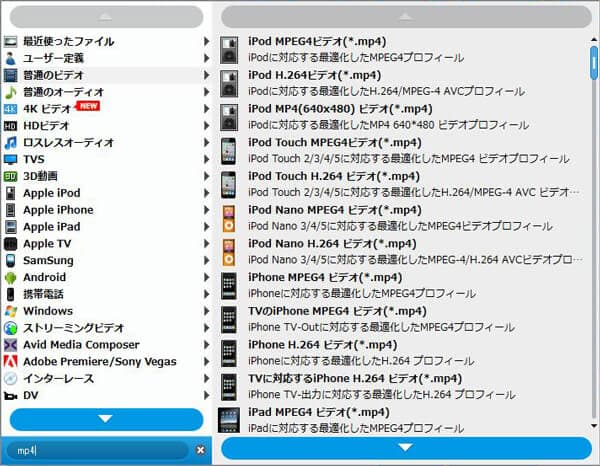Click the Apple iPod device icon
600x466 pixels.
pos(10,193)
